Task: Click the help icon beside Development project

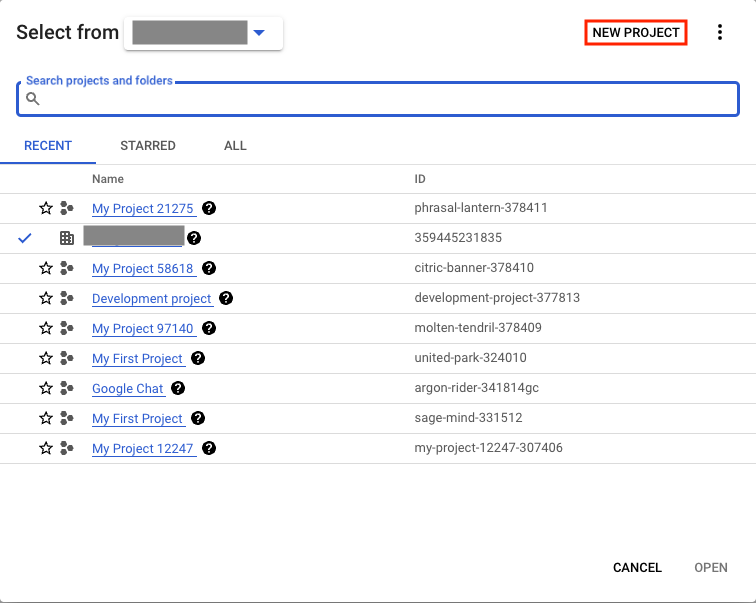Action: click(226, 299)
